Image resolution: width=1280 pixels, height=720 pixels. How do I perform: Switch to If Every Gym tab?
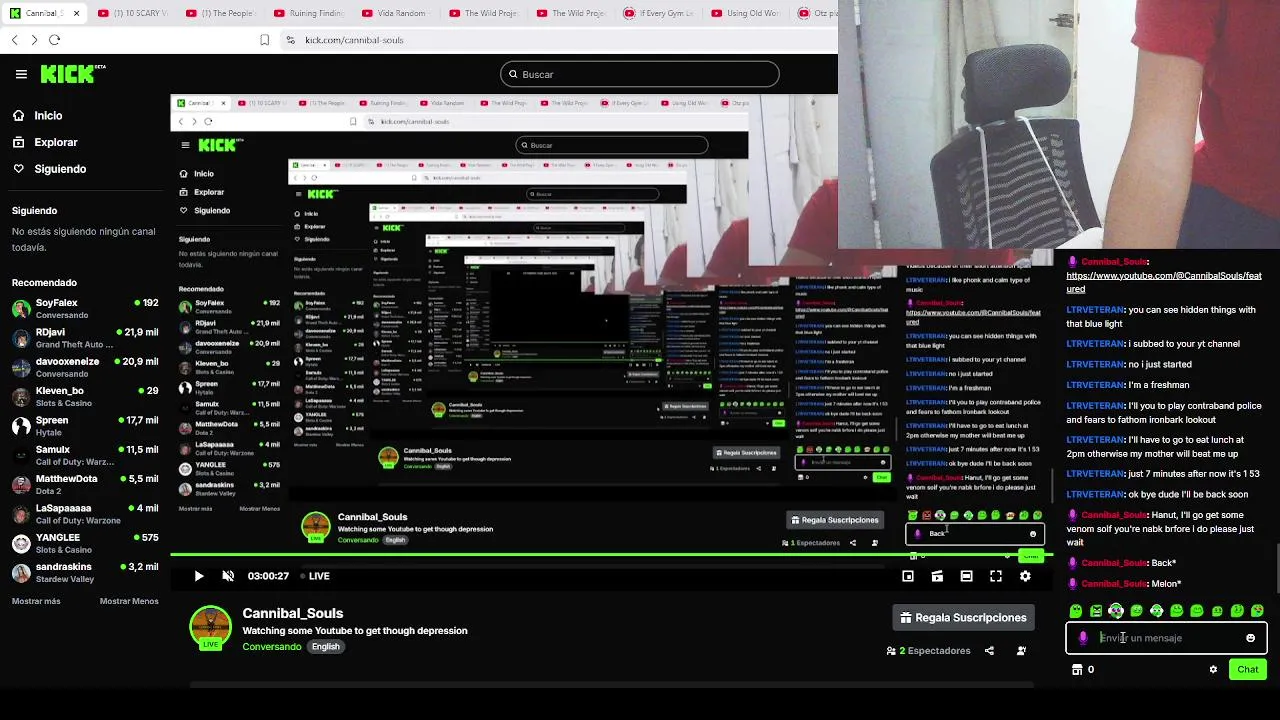[659, 13]
